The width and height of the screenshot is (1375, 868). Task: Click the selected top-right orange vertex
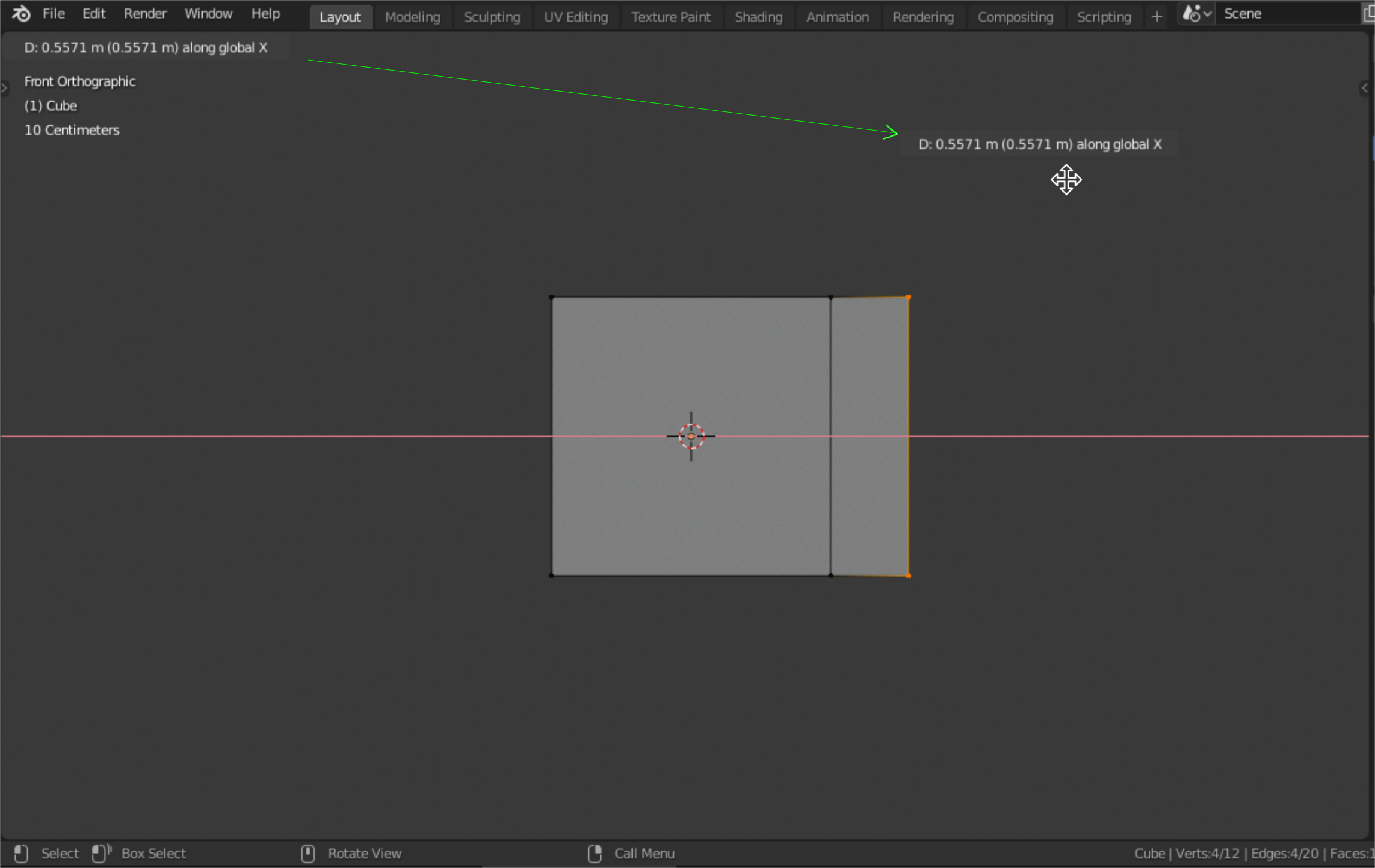pyautogui.click(x=908, y=297)
